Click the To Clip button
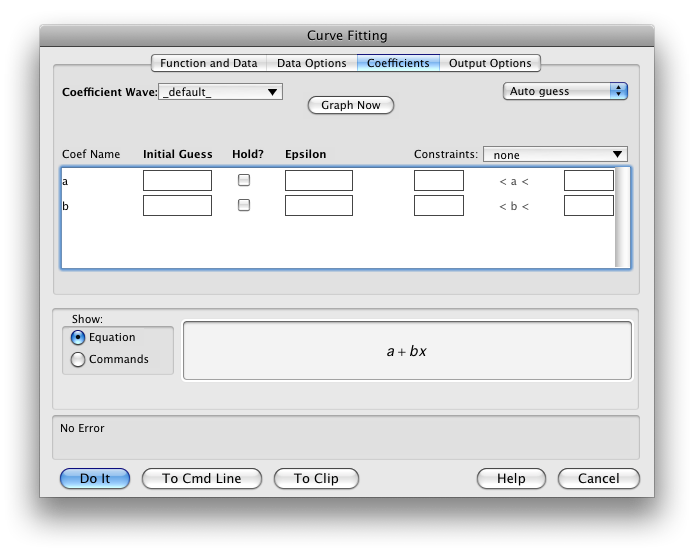The width and height of the screenshot is (694, 552). (316, 479)
